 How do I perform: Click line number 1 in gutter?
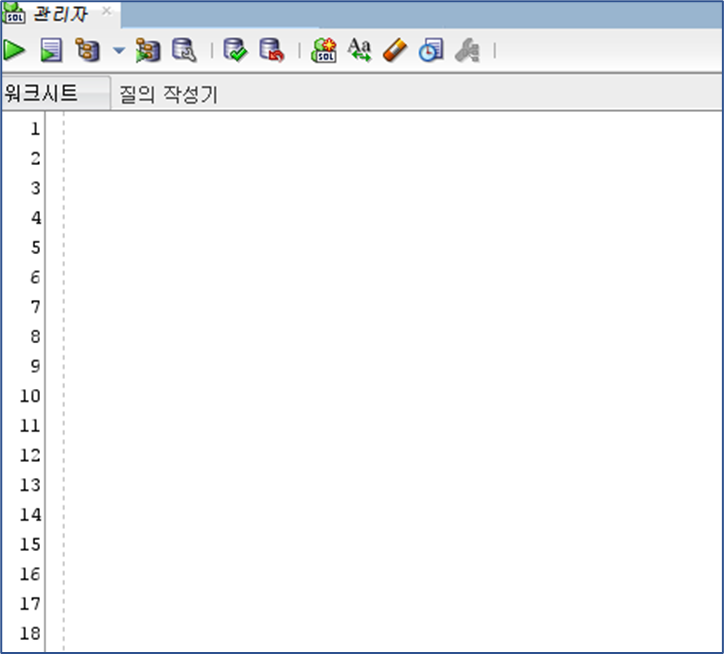coord(35,128)
